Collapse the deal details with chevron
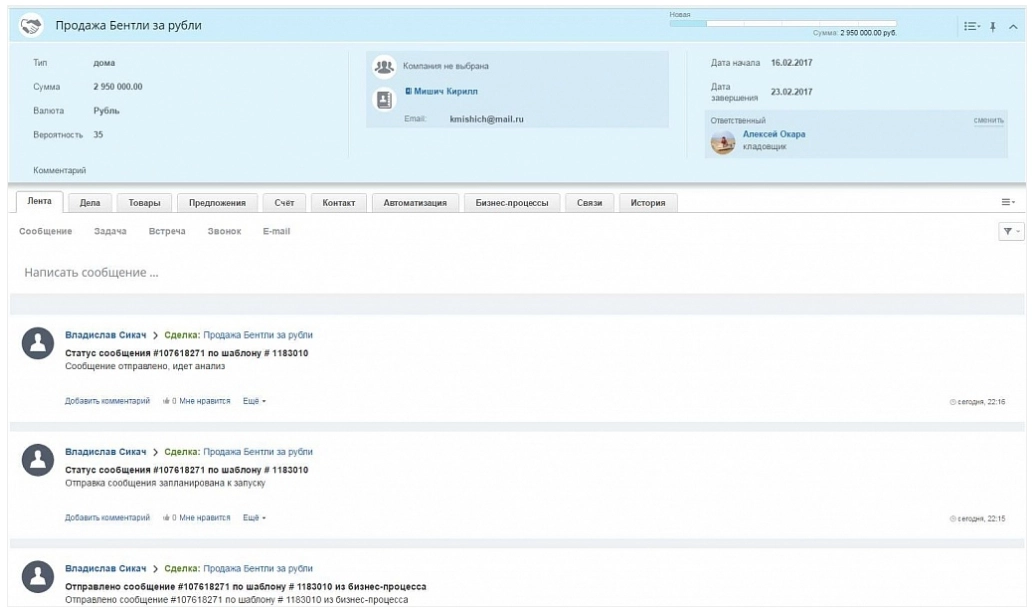 (1011, 25)
